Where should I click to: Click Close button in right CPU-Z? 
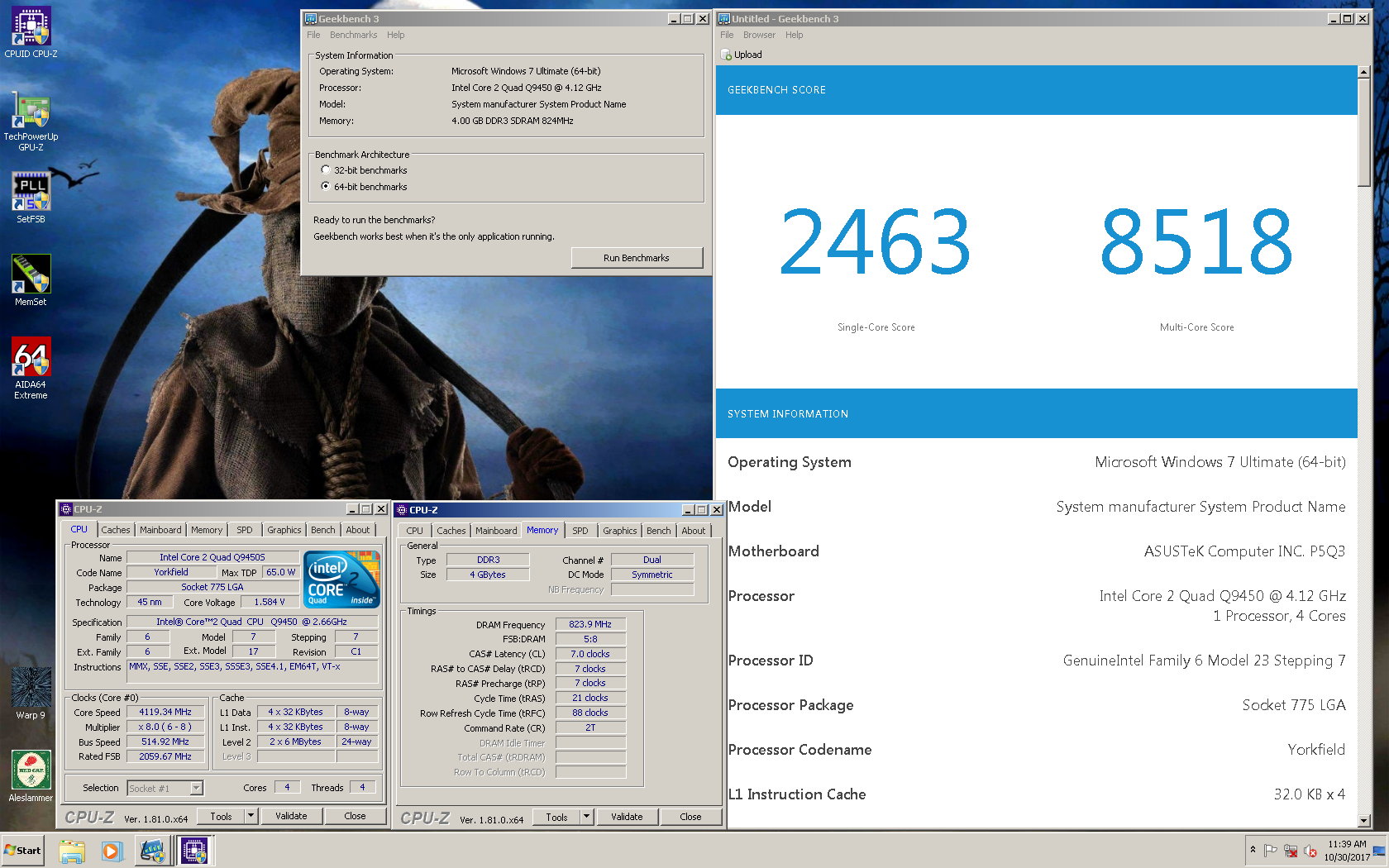click(x=690, y=817)
